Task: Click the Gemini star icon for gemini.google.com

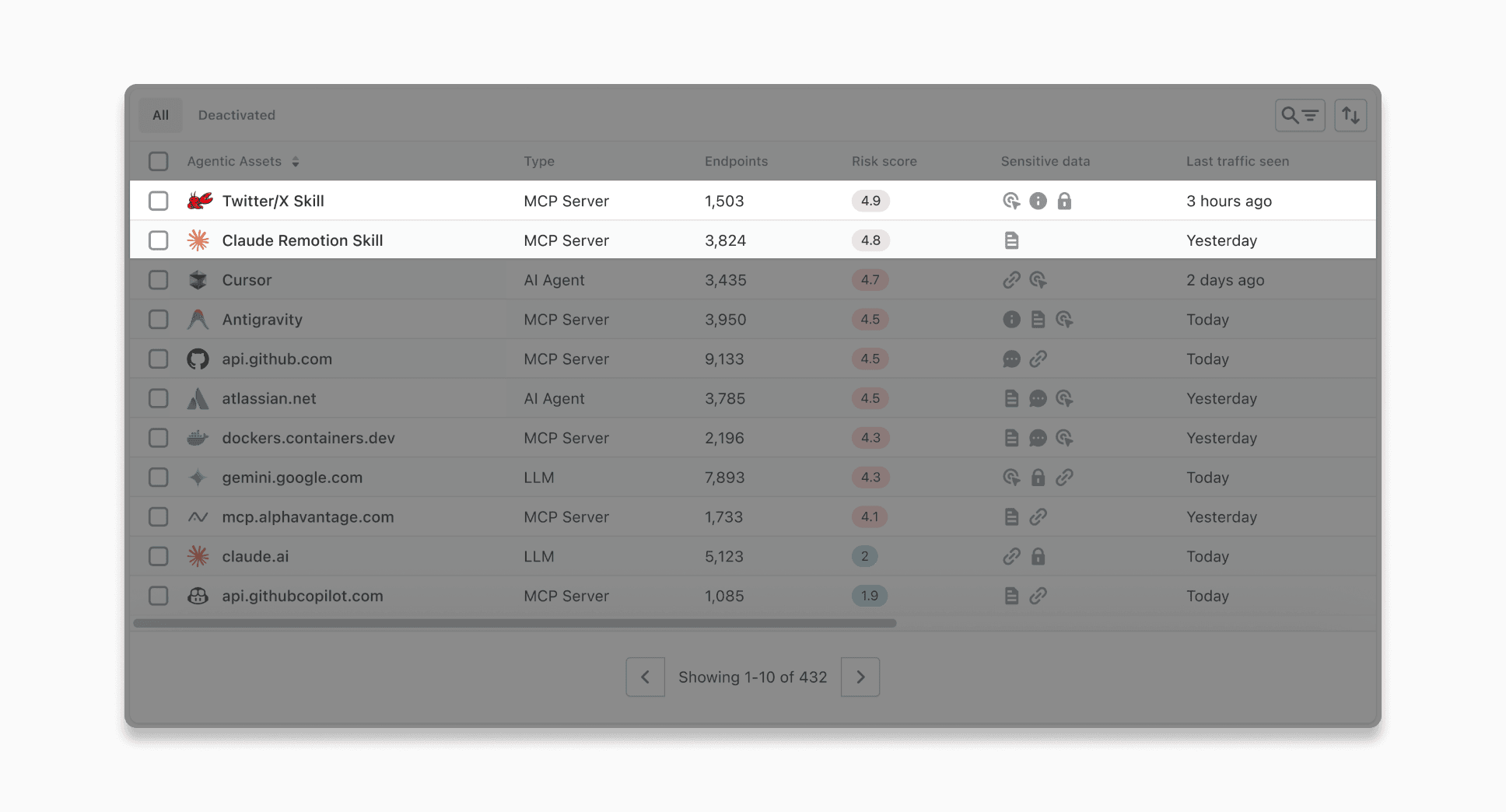Action: [198, 477]
